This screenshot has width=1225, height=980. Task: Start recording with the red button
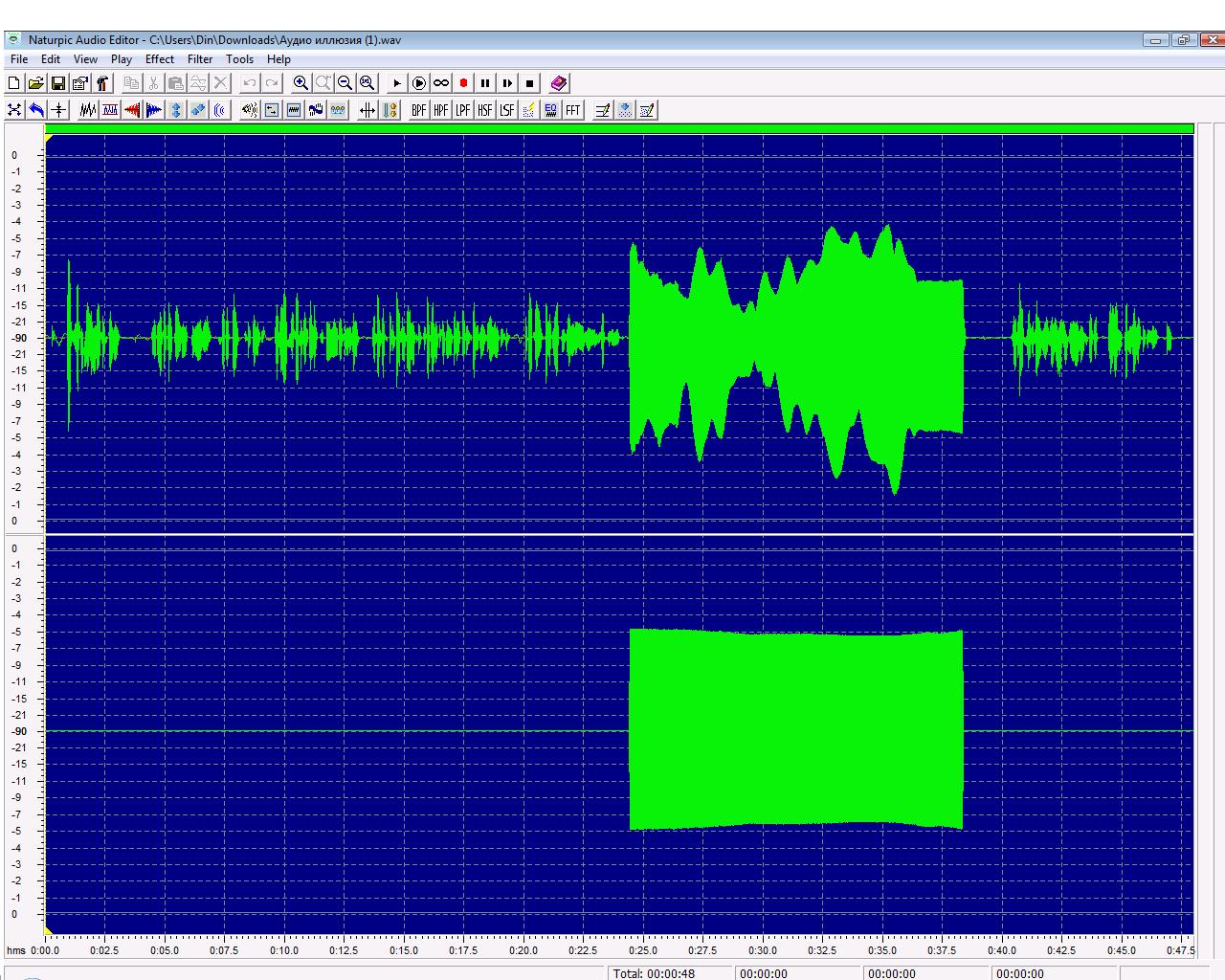(463, 83)
